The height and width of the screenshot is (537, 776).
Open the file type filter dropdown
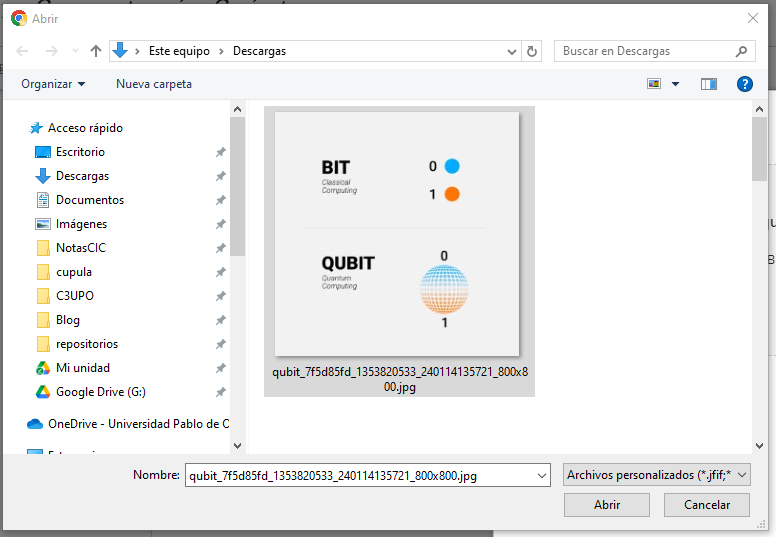click(x=656, y=476)
